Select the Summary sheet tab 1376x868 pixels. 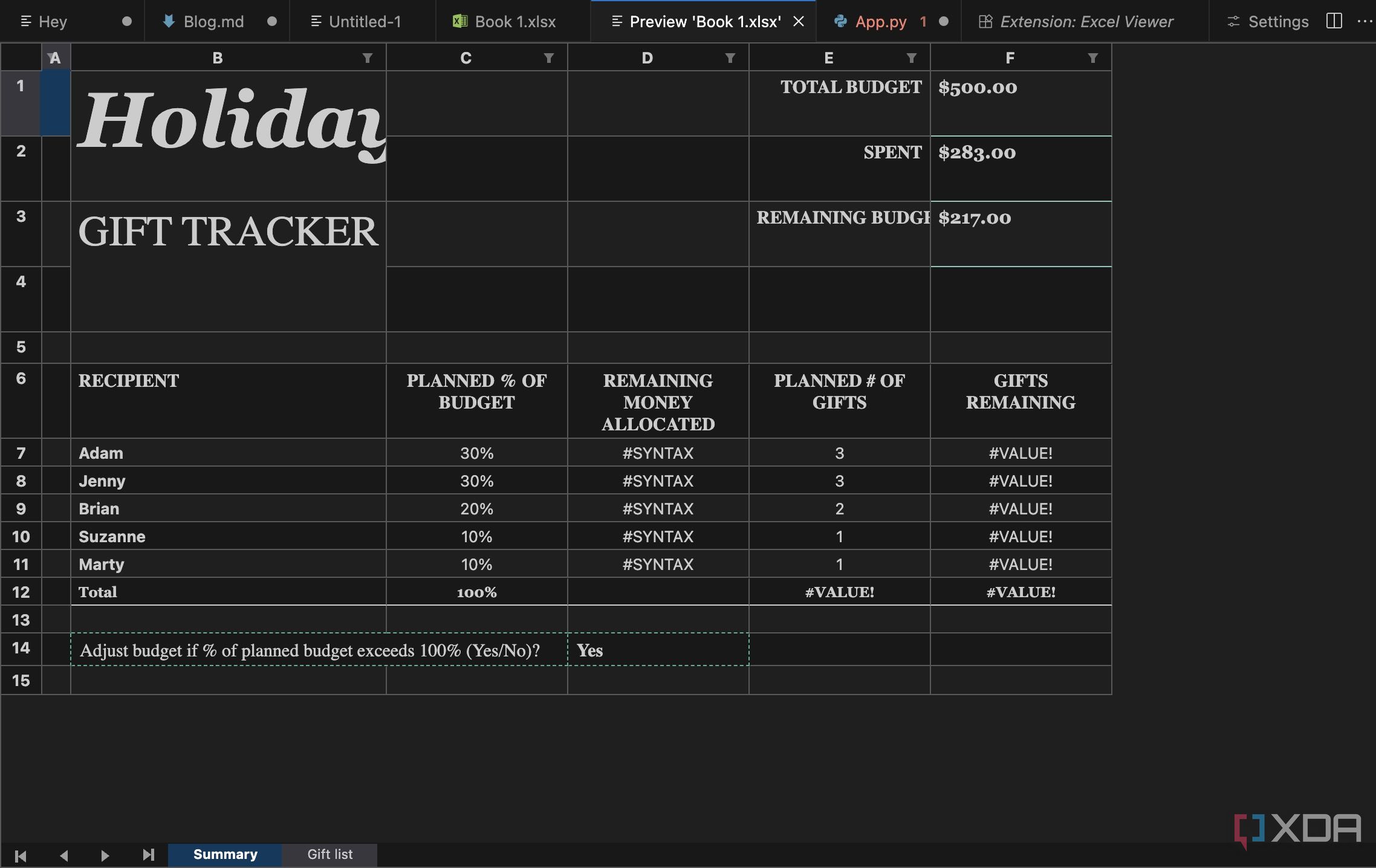tap(225, 855)
